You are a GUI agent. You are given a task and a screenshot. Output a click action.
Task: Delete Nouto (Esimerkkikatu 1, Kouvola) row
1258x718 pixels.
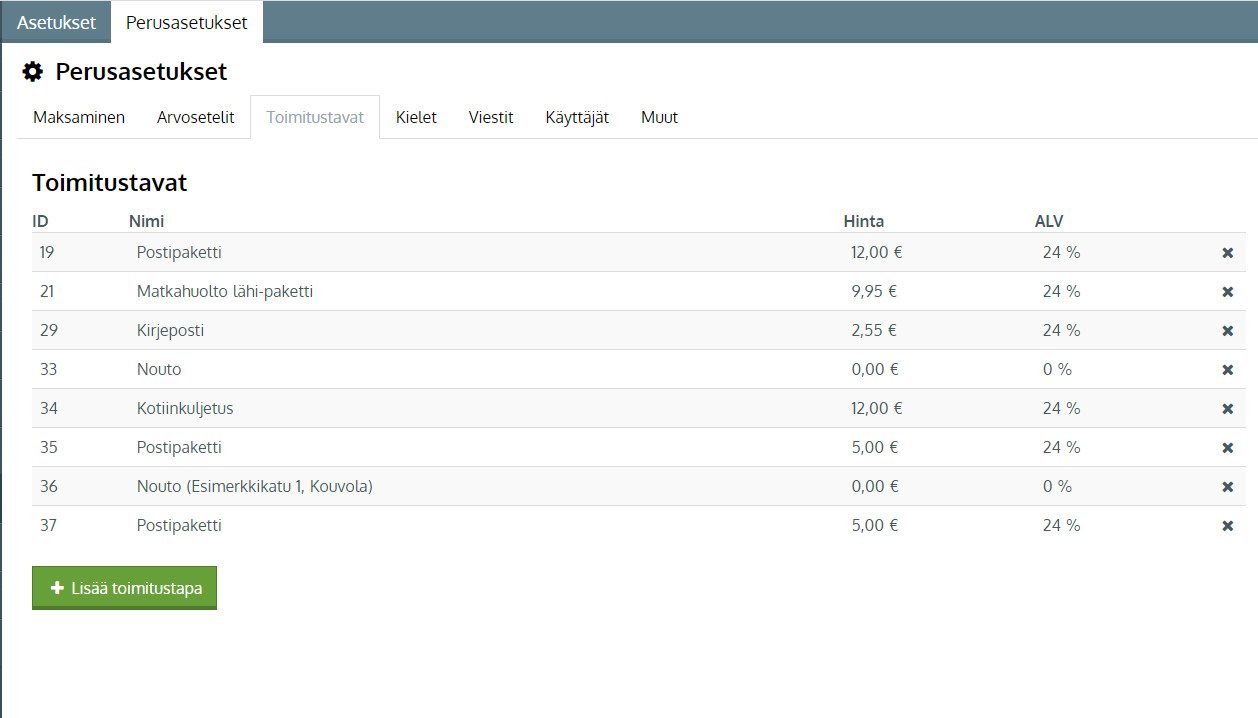(x=1228, y=487)
